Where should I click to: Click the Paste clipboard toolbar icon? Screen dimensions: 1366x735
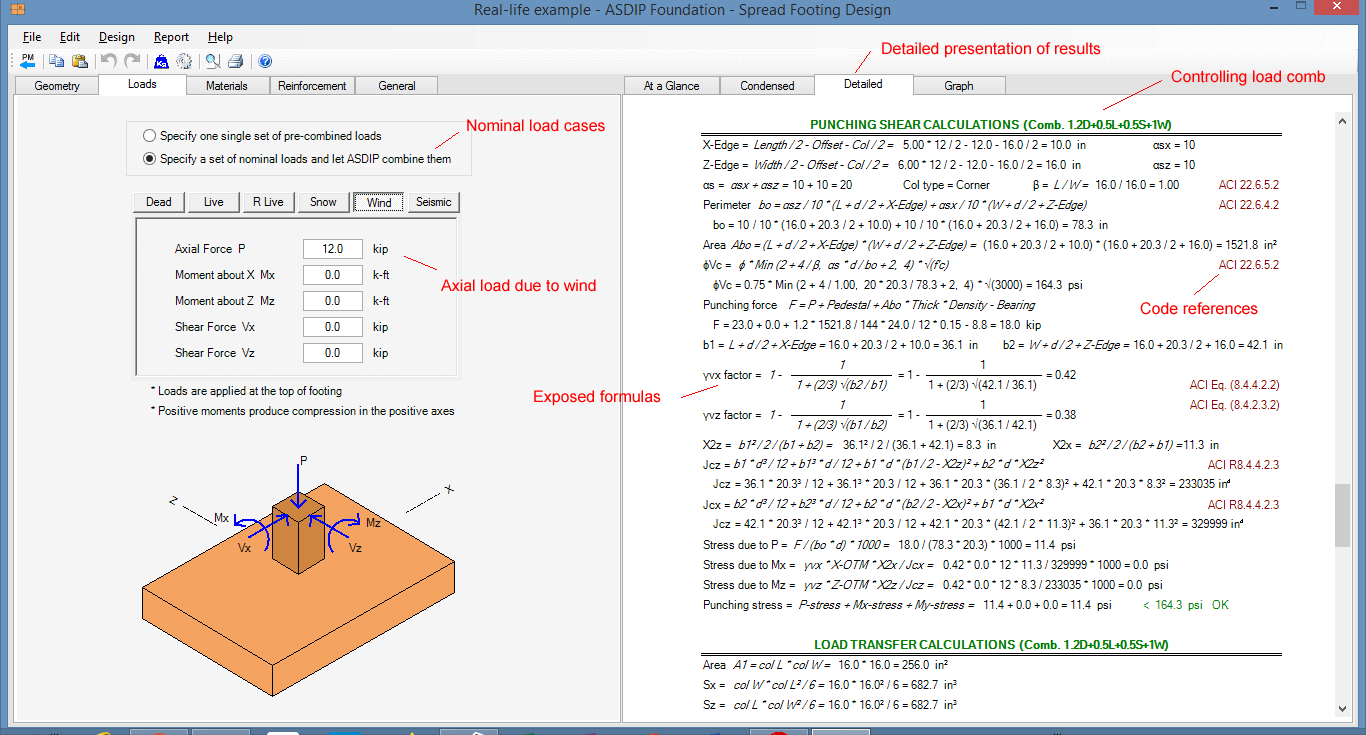click(79, 61)
